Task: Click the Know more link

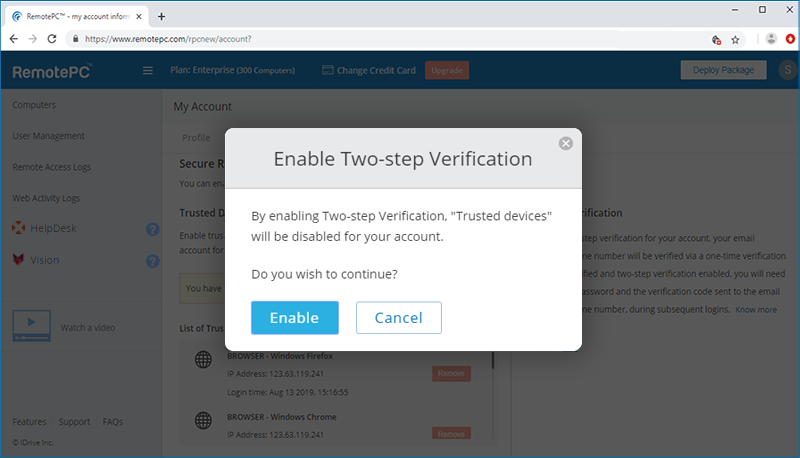Action: click(756, 310)
